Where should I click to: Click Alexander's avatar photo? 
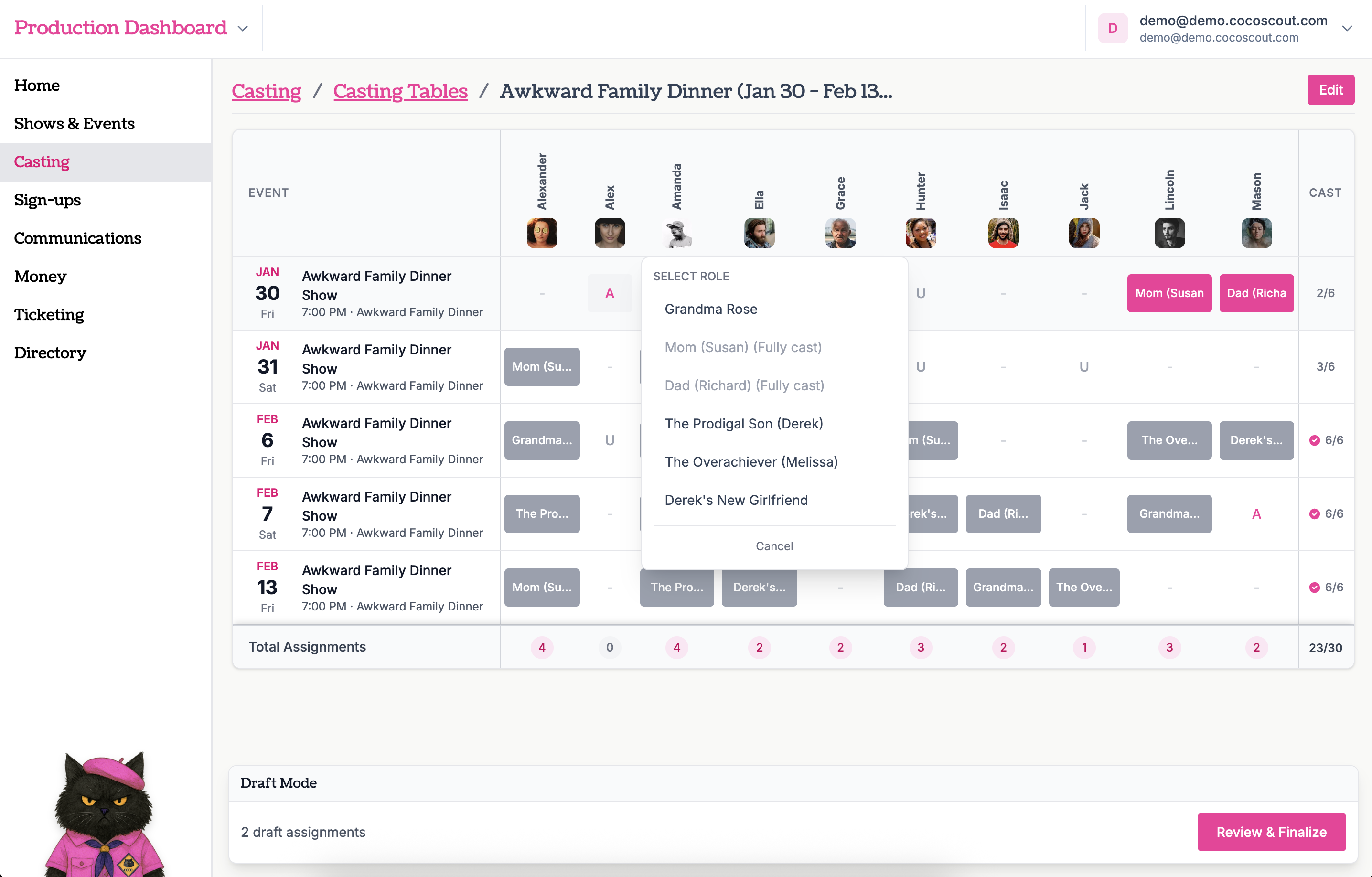click(x=541, y=233)
